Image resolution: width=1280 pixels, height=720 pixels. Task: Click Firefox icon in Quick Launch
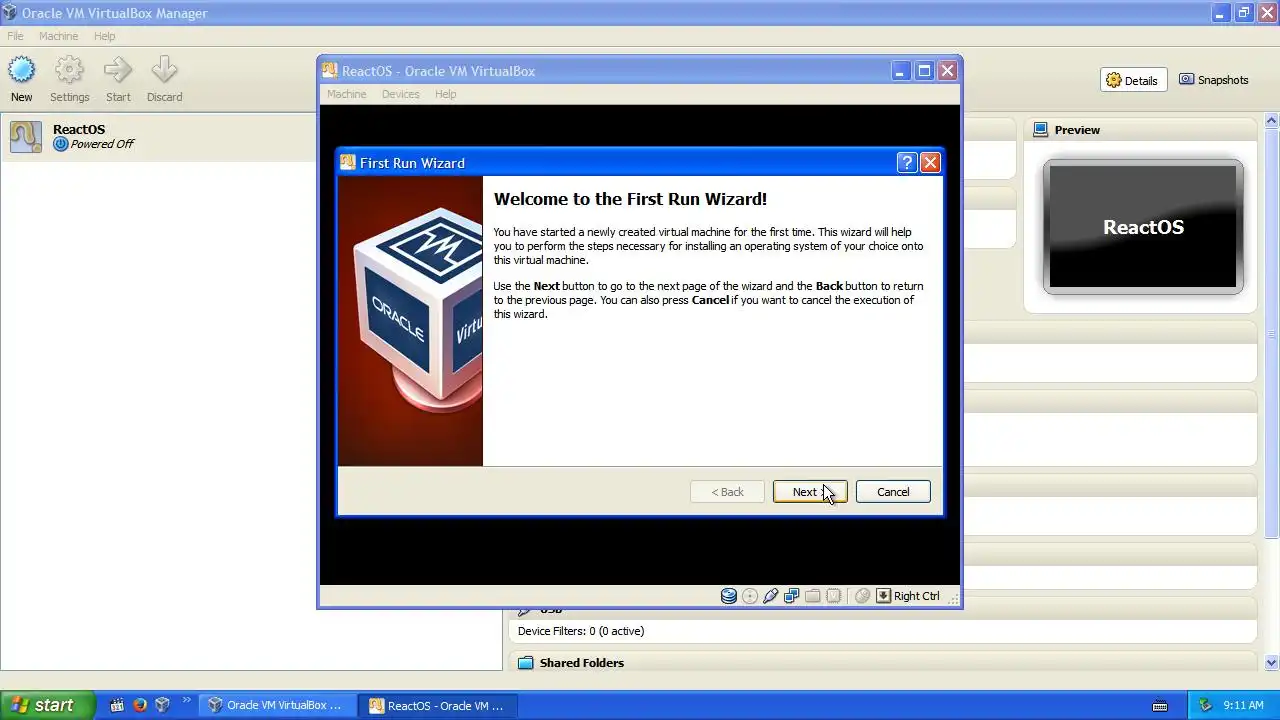click(140, 705)
